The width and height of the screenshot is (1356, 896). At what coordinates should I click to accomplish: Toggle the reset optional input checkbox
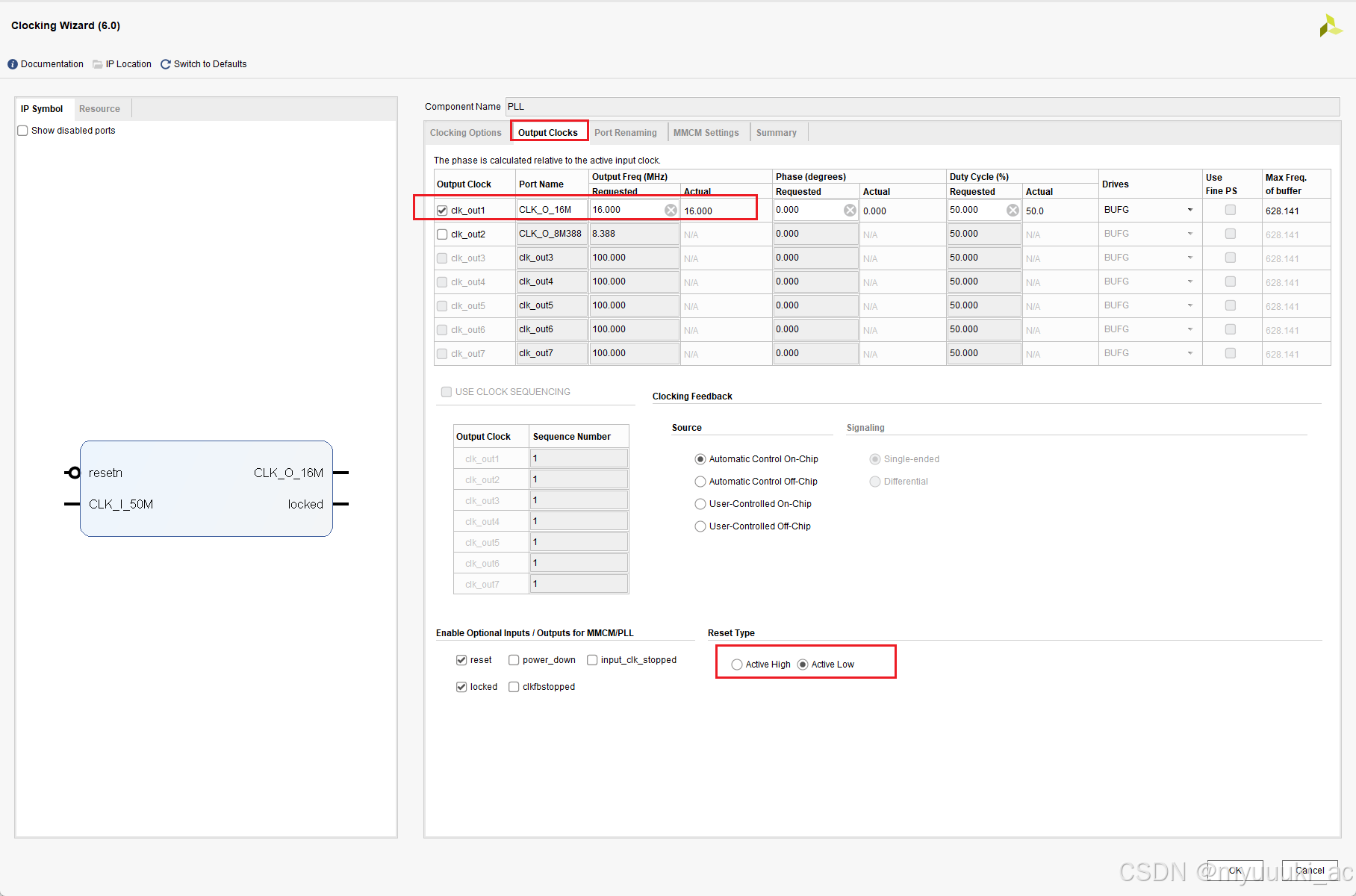point(461,660)
